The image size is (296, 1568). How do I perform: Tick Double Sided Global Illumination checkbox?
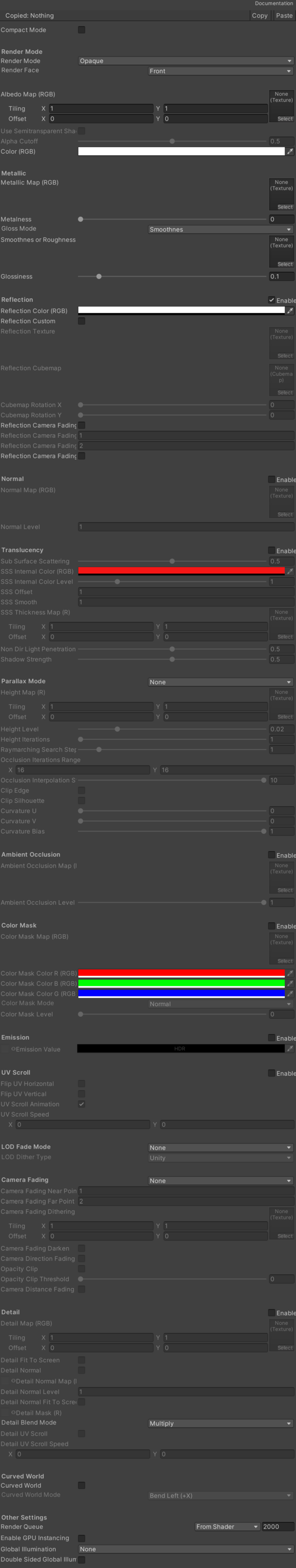82,1559
